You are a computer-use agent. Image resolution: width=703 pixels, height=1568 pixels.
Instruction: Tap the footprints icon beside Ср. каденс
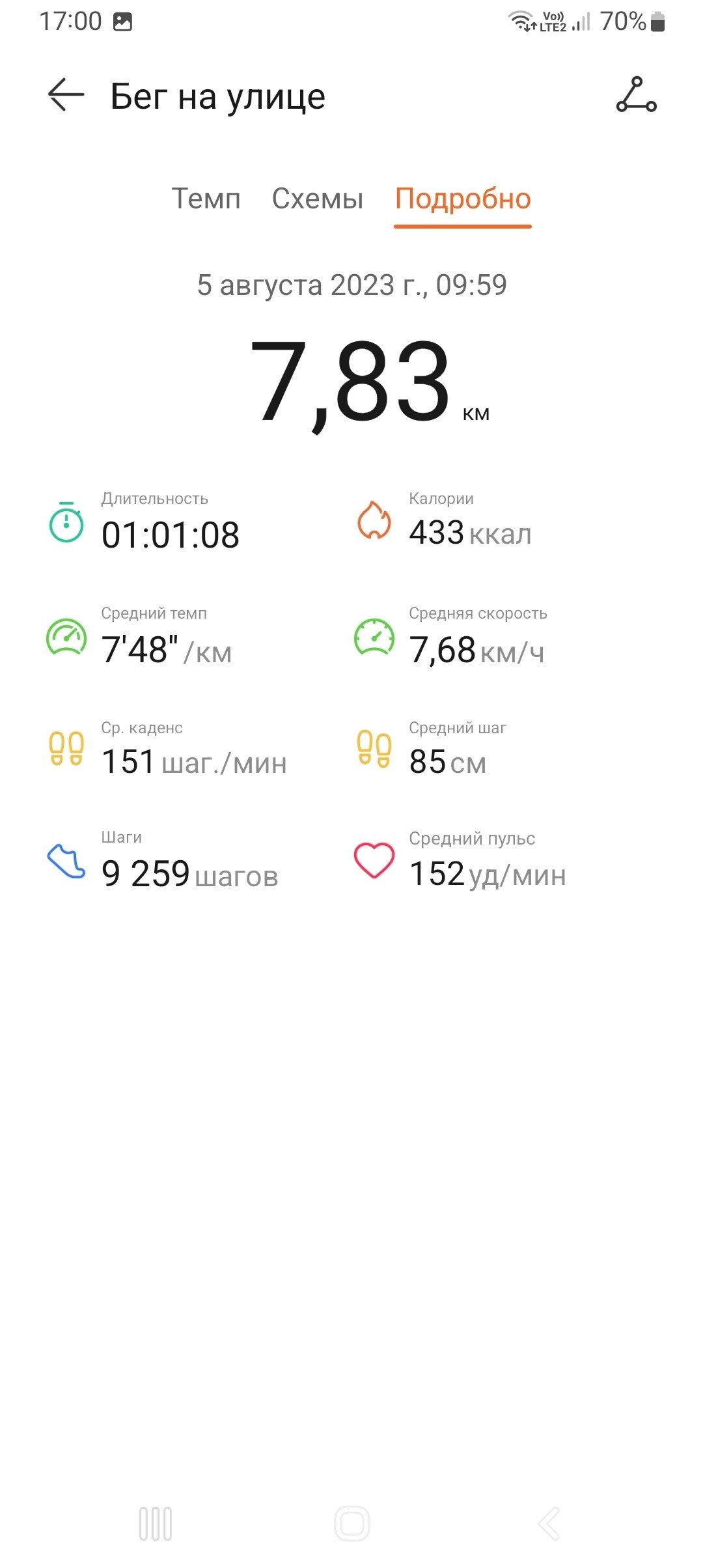click(x=66, y=749)
